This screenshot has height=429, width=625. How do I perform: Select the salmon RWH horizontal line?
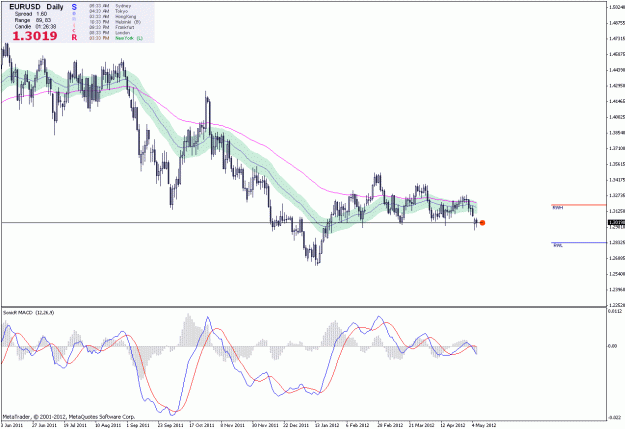point(579,205)
